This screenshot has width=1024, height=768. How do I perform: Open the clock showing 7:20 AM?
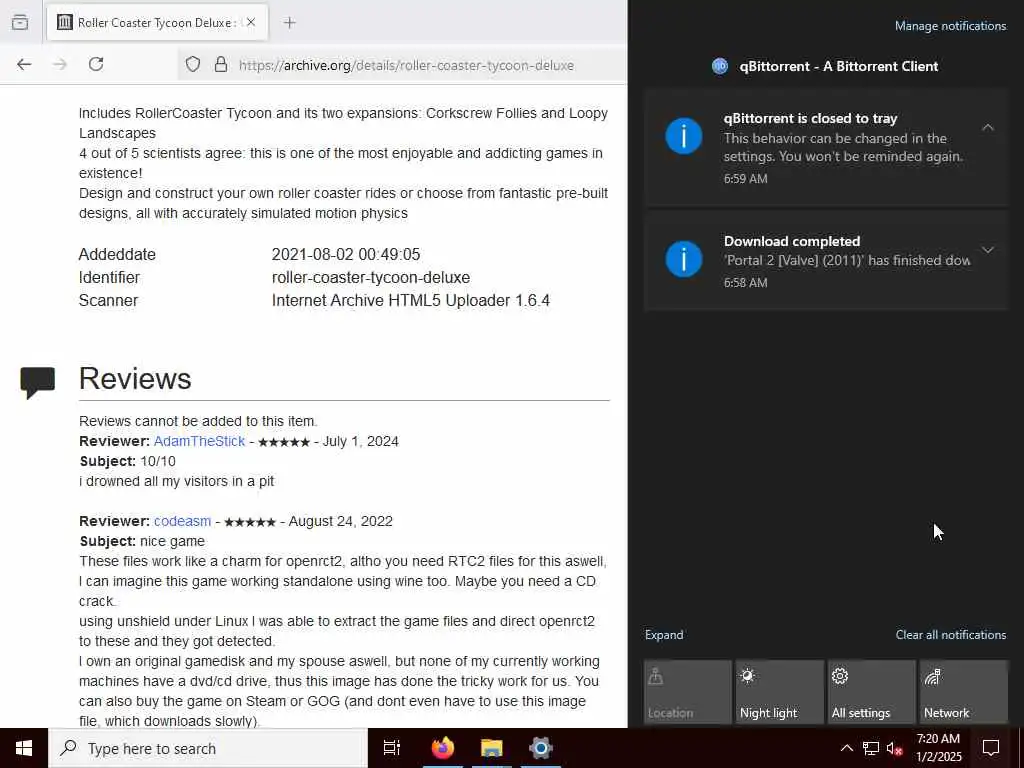point(938,748)
